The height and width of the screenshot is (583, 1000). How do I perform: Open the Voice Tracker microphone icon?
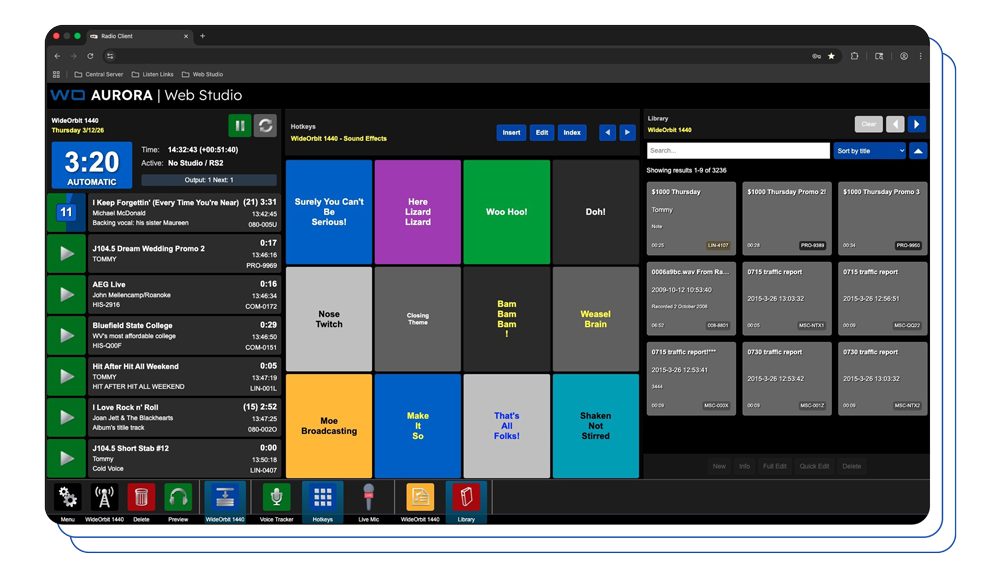[x=276, y=498]
